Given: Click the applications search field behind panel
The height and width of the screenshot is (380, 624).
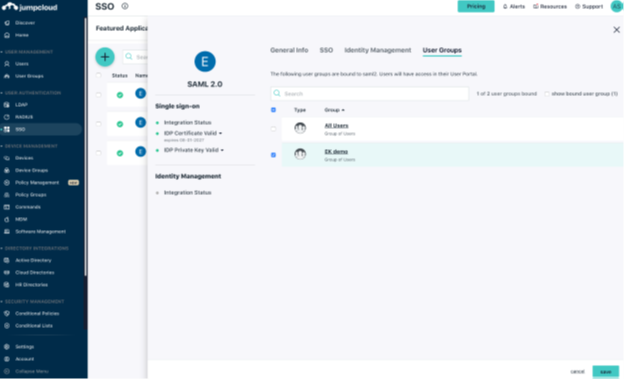Looking at the screenshot, I should click(x=135, y=57).
